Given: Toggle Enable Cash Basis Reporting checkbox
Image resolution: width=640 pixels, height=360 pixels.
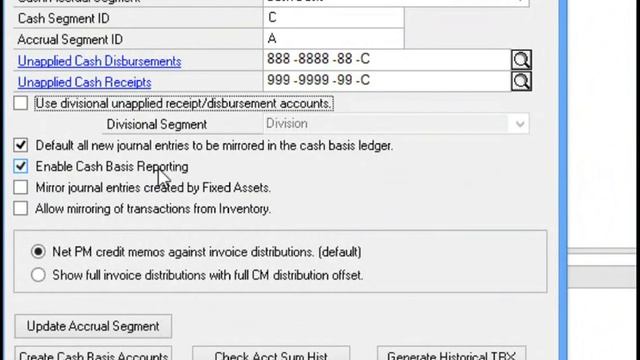Looking at the screenshot, I should tap(20, 167).
